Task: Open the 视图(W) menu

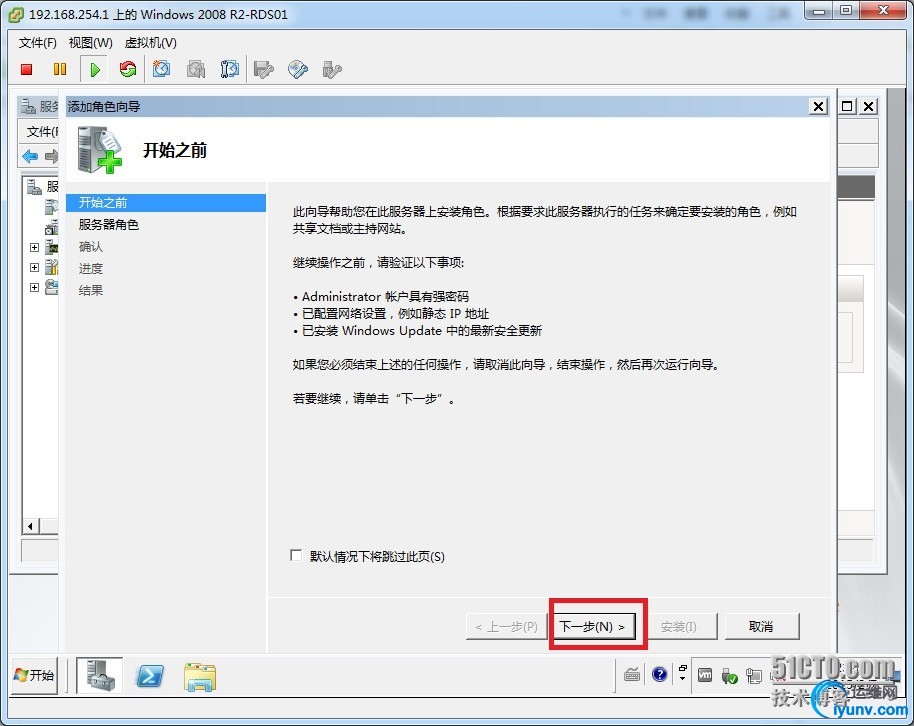Action: [90, 43]
